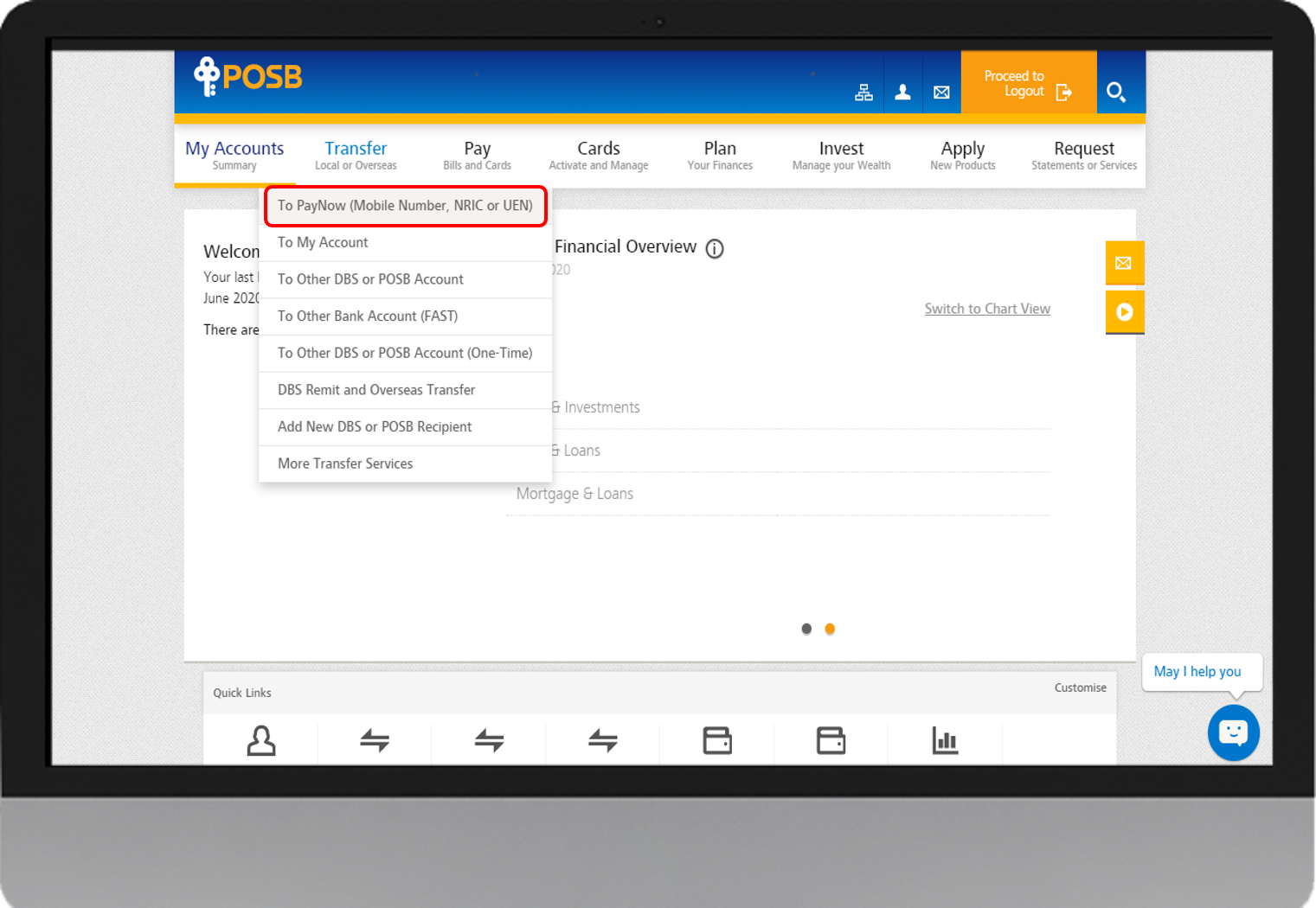Image resolution: width=1316 pixels, height=908 pixels.
Task: Select To Other DBS or POSB Account (One-Time)
Action: point(405,354)
